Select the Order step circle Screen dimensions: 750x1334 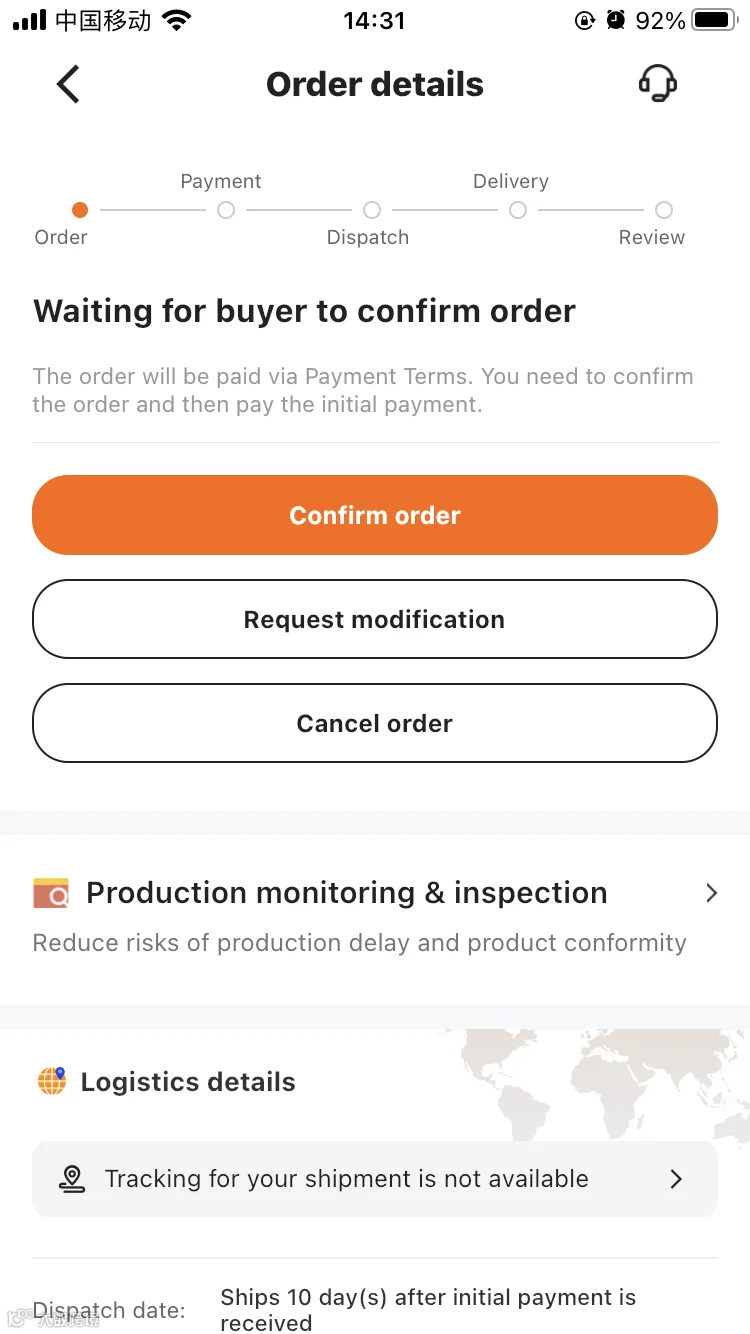click(x=80, y=210)
